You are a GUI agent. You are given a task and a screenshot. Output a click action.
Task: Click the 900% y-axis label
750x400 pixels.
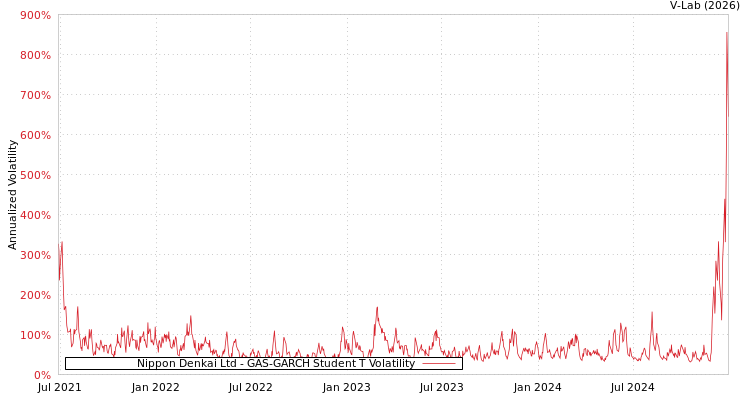tap(35, 15)
